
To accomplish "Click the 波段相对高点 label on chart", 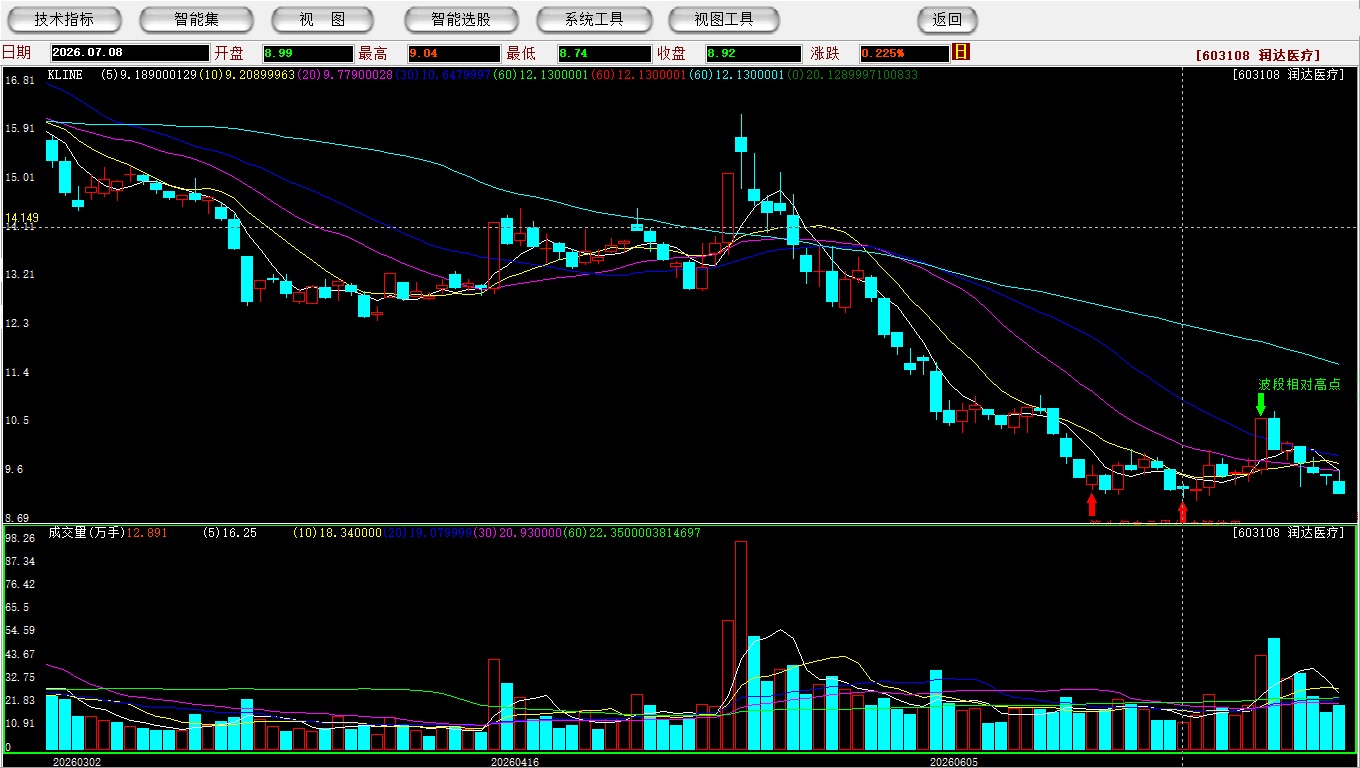I will pyautogui.click(x=1299, y=384).
